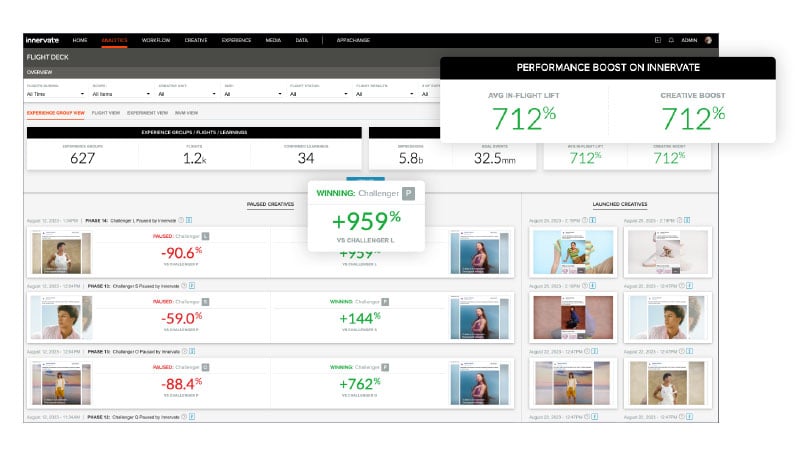
Task: Click the Launched Creatives heading link
Action: [619, 204]
